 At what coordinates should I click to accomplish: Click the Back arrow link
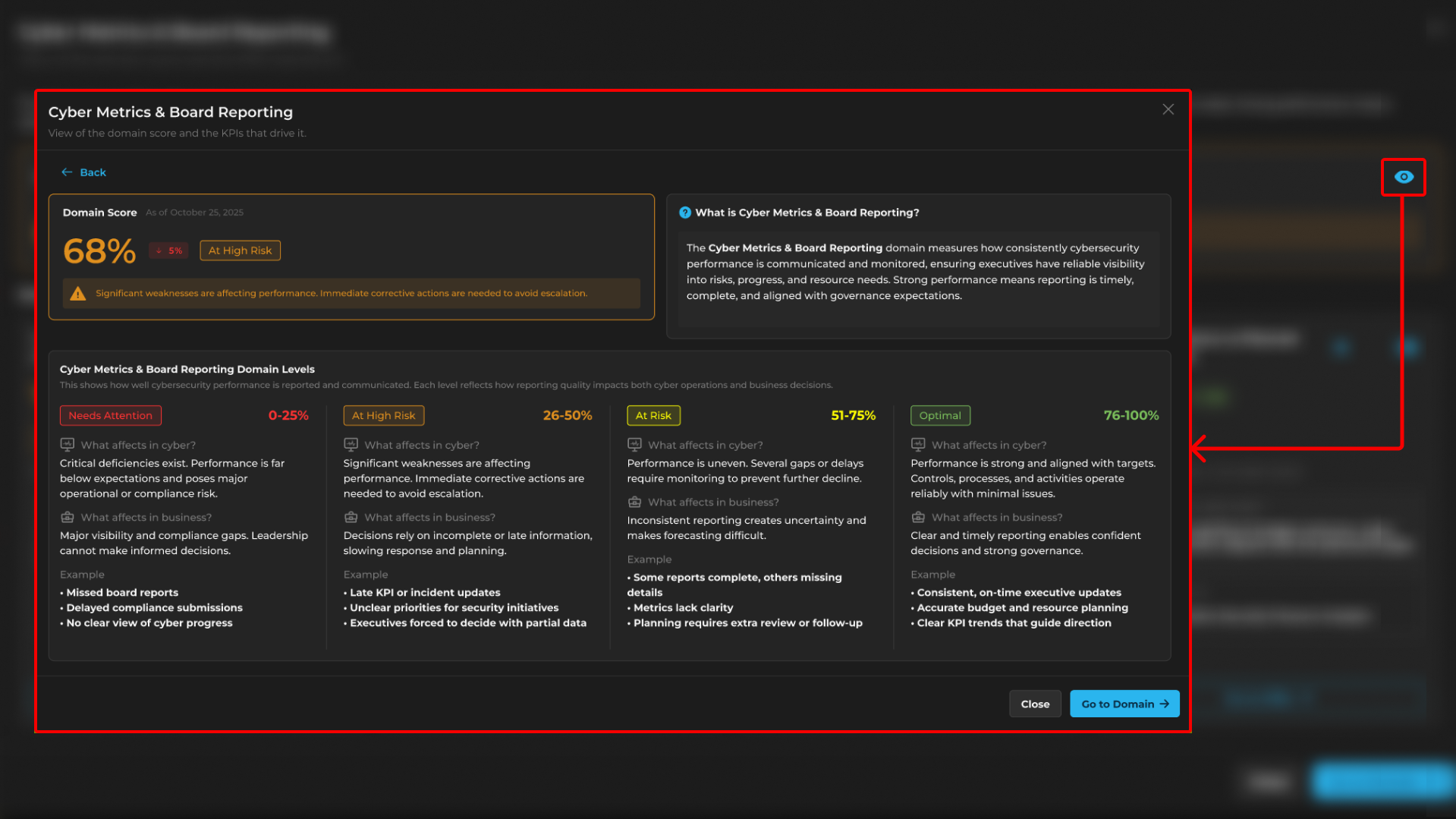(x=83, y=172)
